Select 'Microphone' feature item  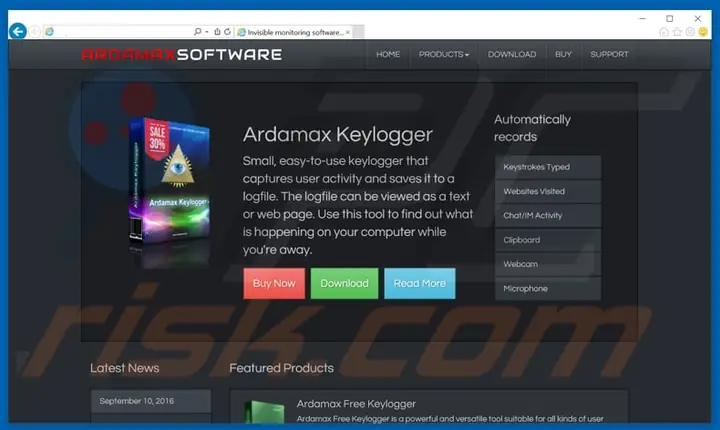548,289
